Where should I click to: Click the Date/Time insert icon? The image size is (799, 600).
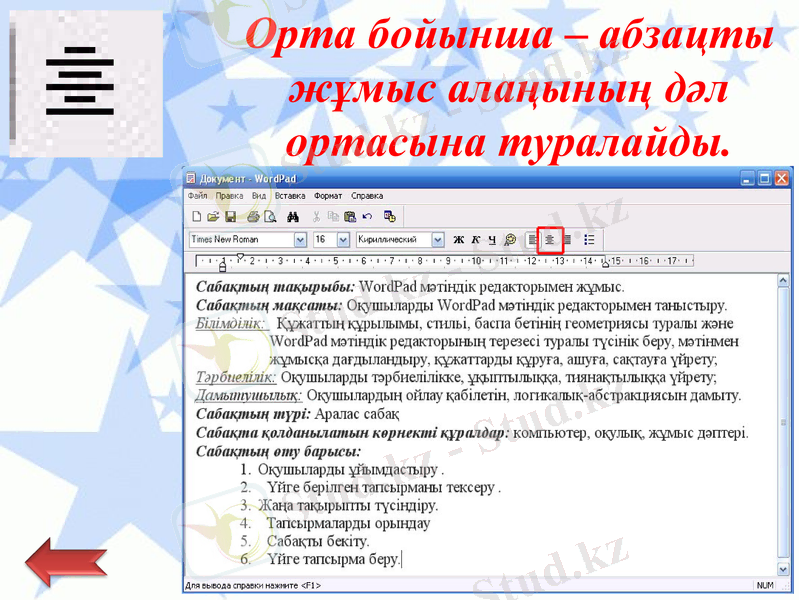(x=390, y=217)
